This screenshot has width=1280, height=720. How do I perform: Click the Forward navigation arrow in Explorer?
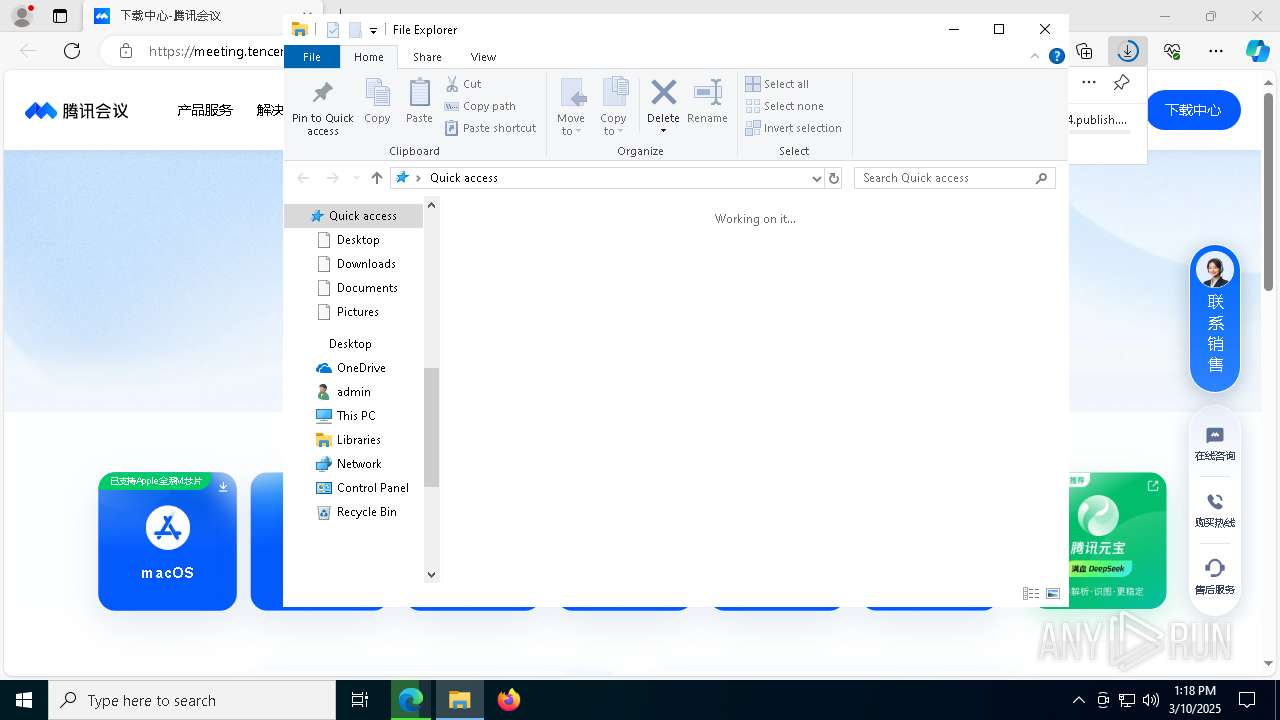coord(332,178)
